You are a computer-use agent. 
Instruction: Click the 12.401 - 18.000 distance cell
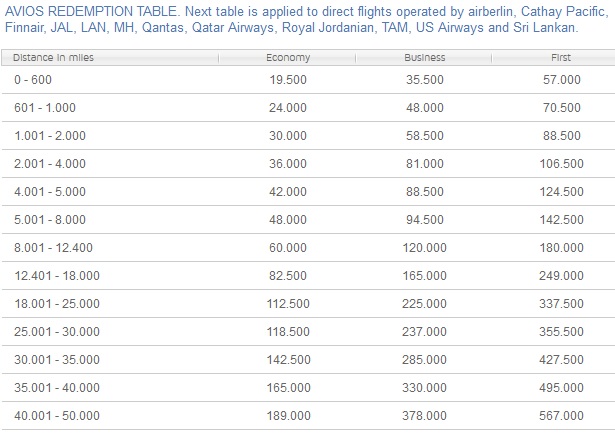coord(51,274)
